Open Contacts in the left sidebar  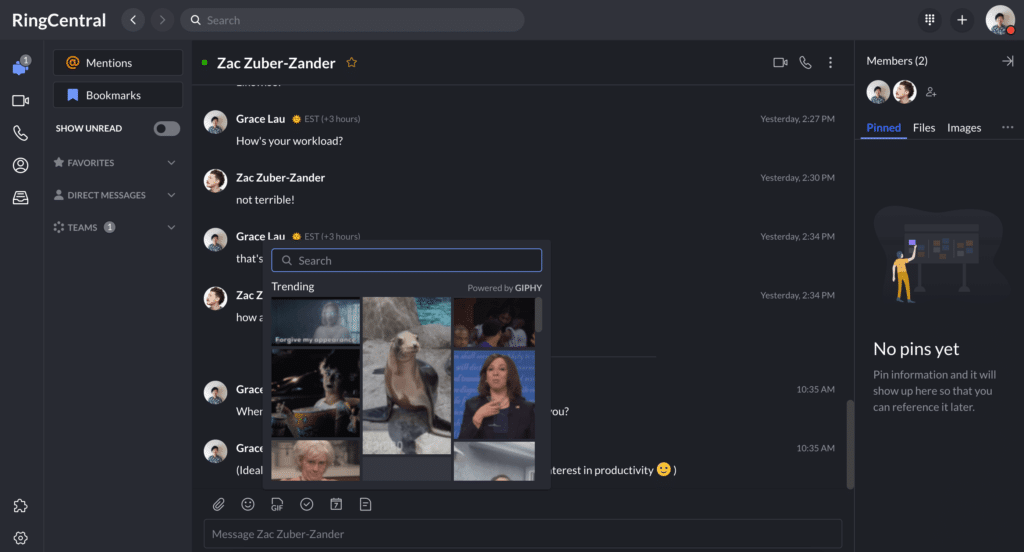(x=20, y=165)
